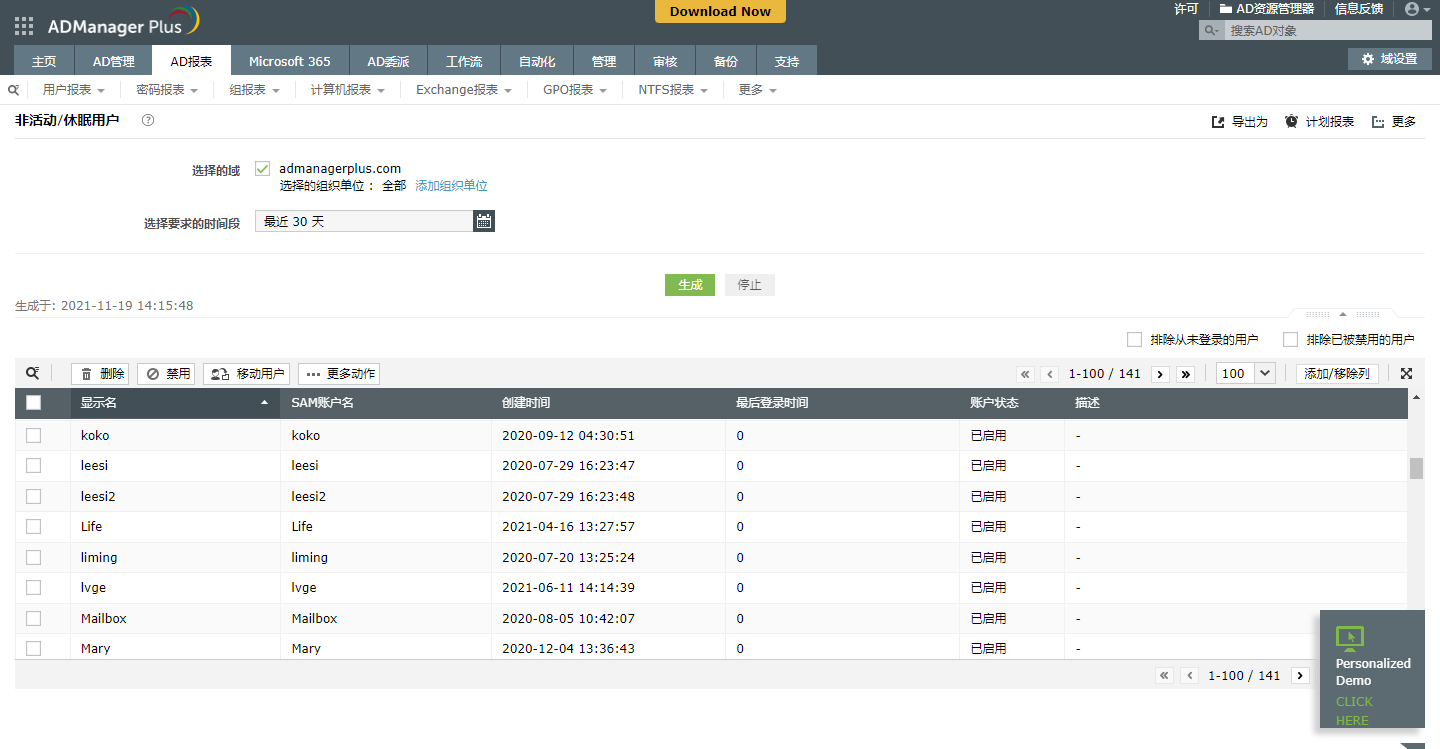Viewport: 1440px width, 749px height.
Task: Go to the last page arrow
Action: 1186,374
